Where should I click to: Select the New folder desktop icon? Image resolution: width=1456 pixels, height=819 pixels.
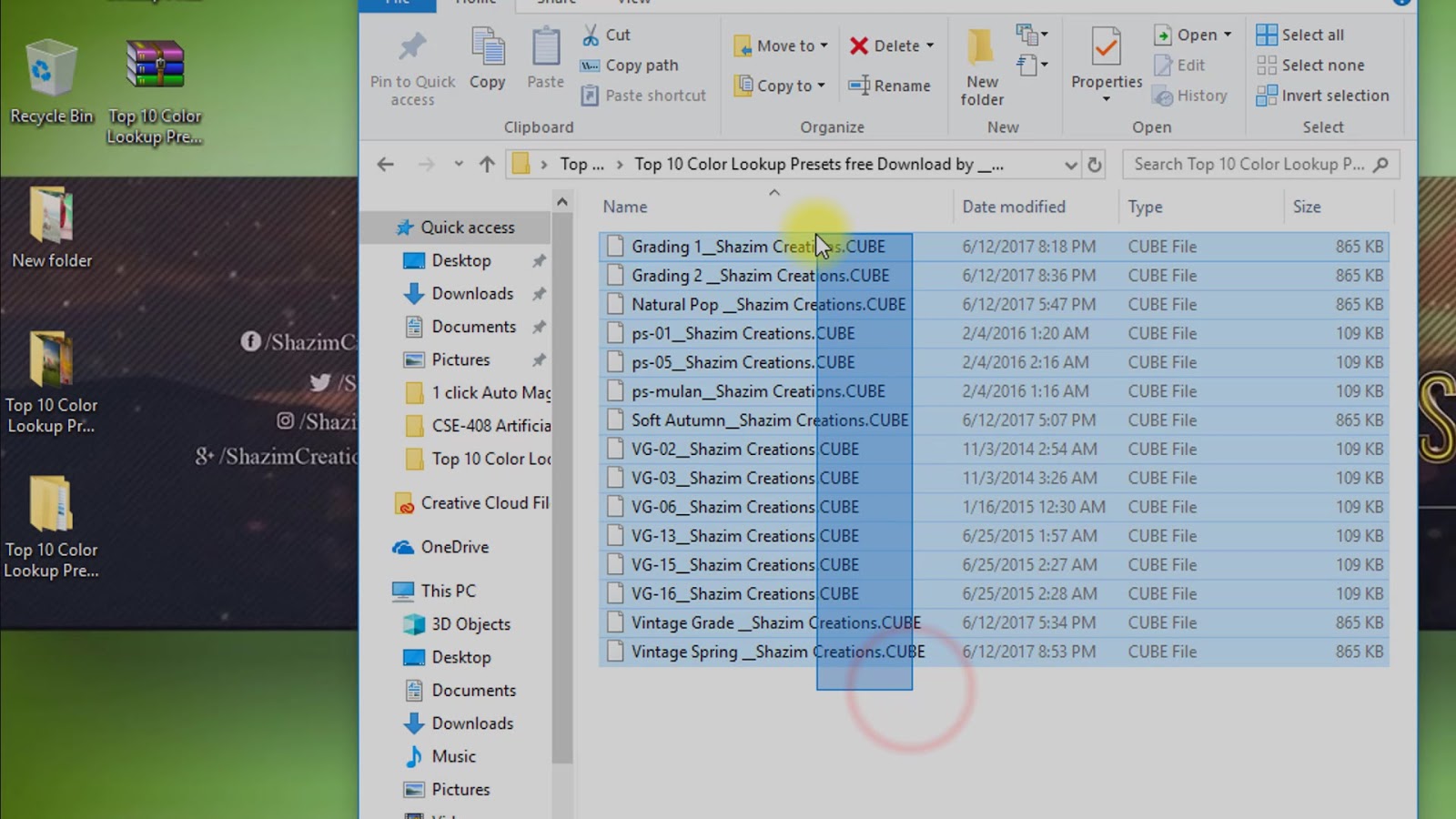point(52,227)
